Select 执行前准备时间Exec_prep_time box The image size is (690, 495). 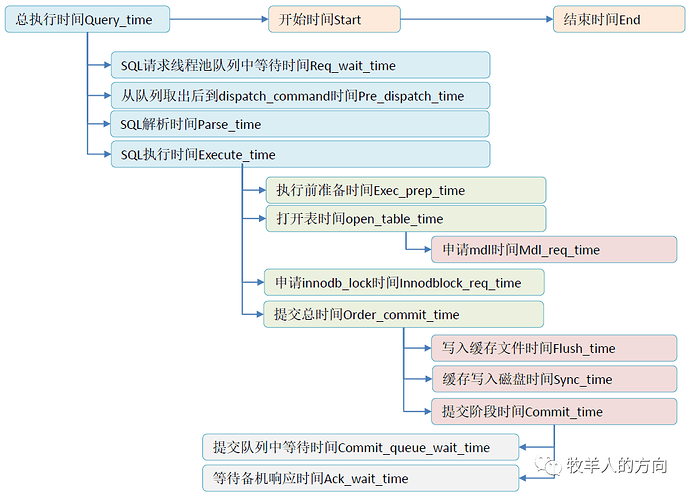pos(405,190)
